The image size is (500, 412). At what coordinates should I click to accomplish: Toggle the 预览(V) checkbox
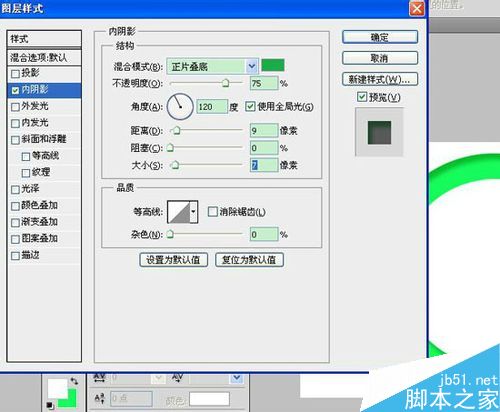tap(362, 97)
